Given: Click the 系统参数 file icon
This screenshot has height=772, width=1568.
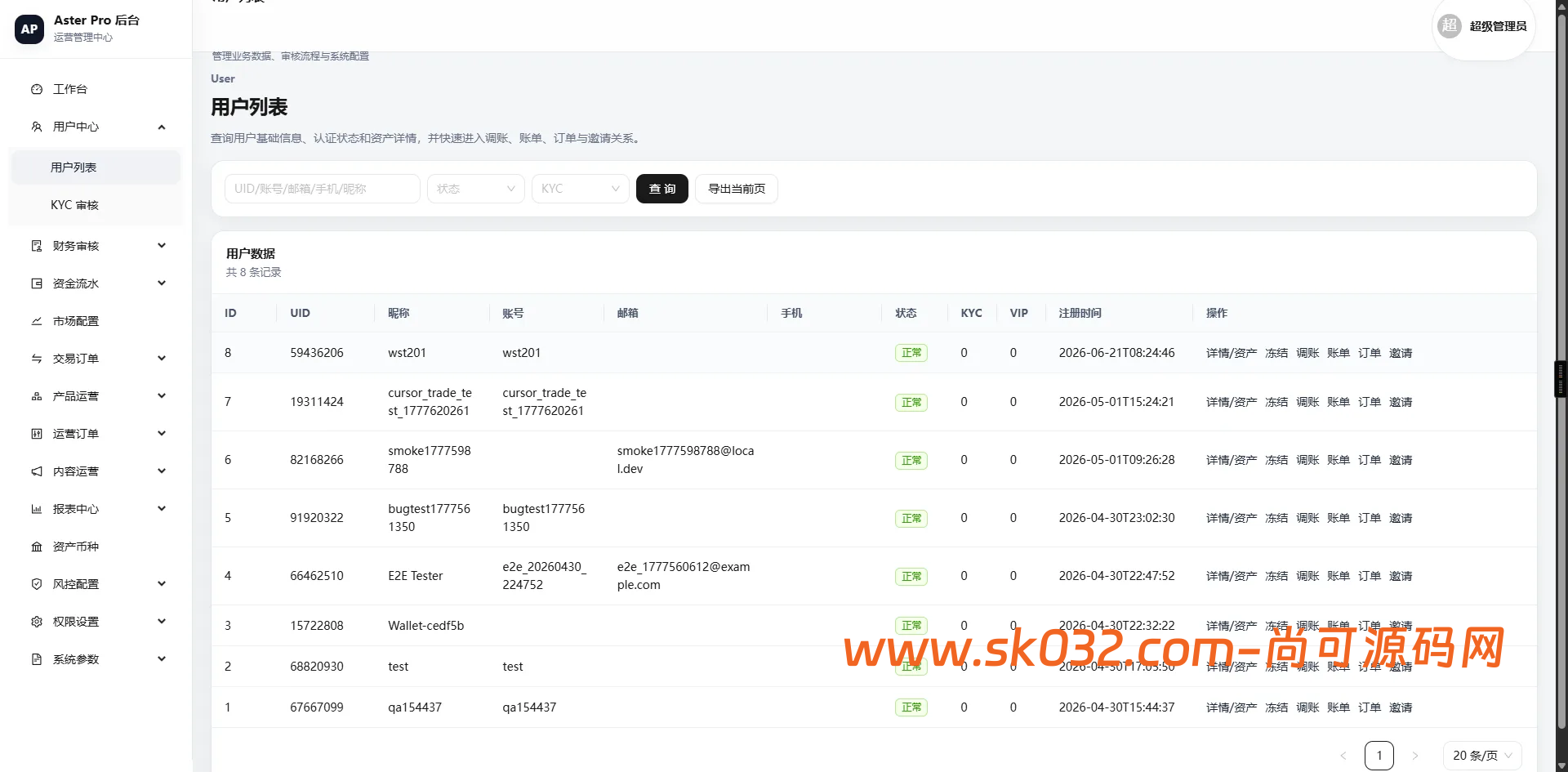Looking at the screenshot, I should (37, 659).
